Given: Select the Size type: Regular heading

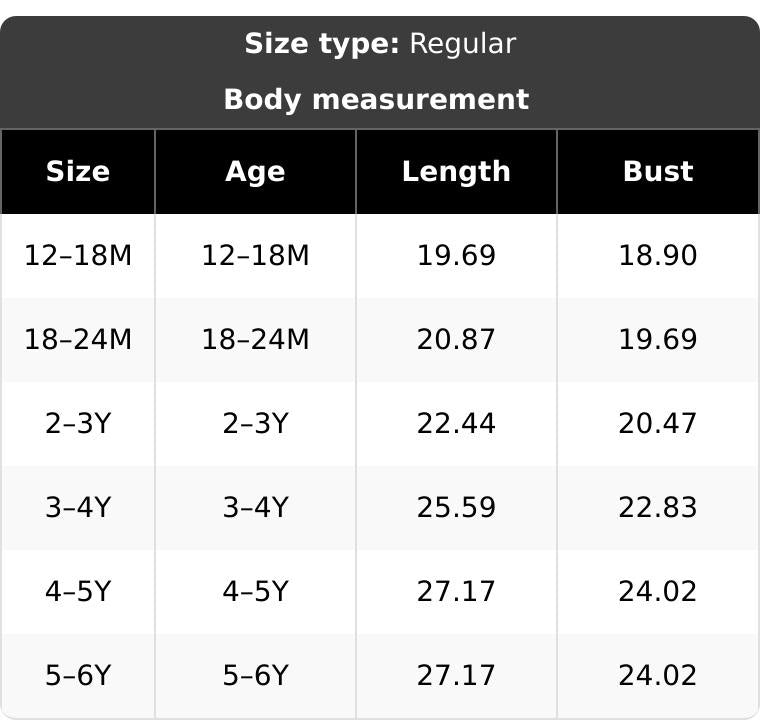Looking at the screenshot, I should pyautogui.click(x=380, y=44).
